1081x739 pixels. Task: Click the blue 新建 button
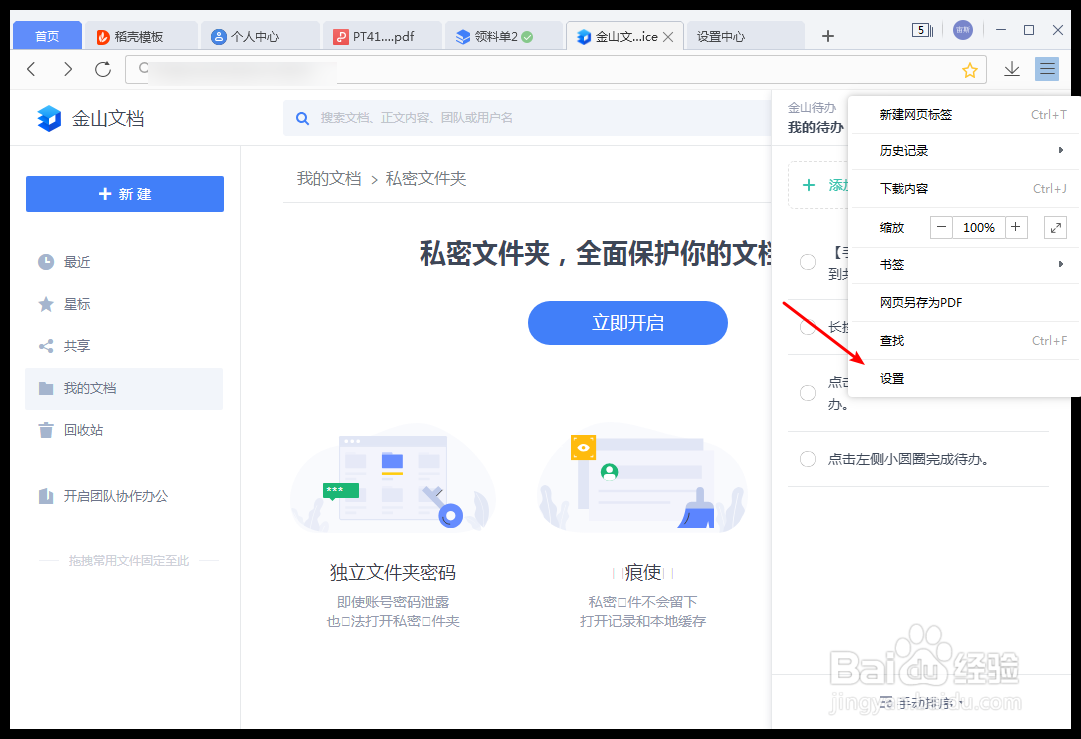point(125,194)
